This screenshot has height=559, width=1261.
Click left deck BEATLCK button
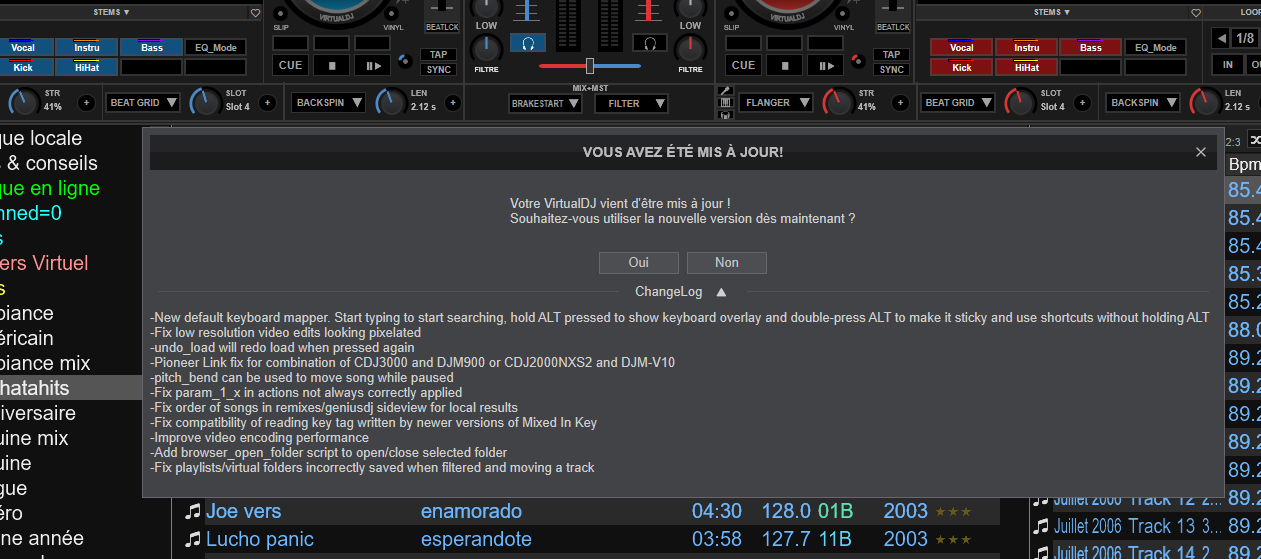point(443,27)
